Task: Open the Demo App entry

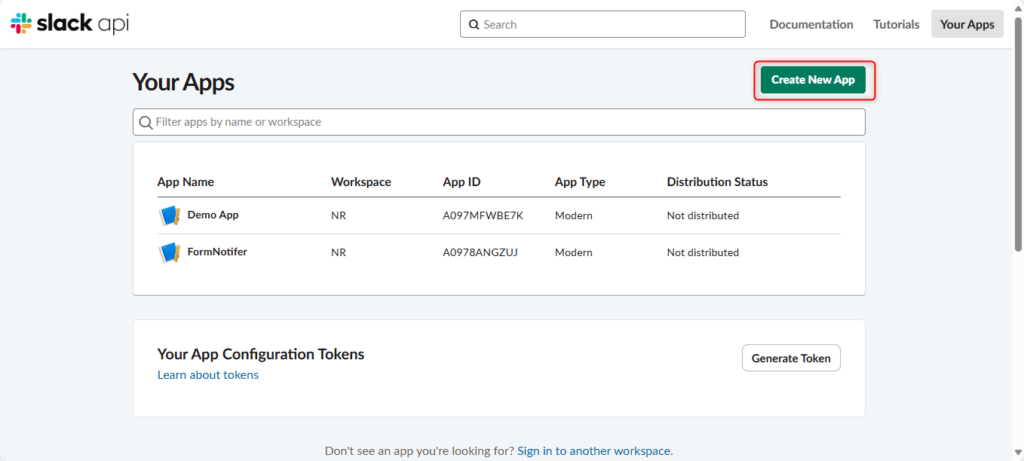Action: [213, 214]
